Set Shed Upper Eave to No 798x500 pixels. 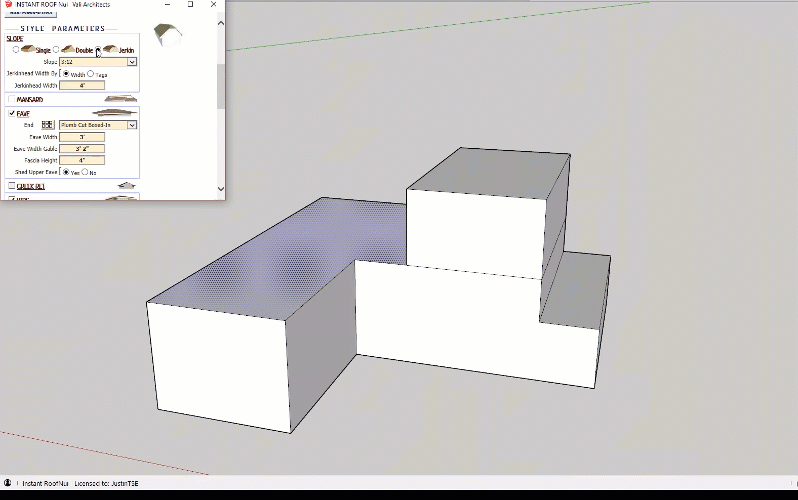(85, 172)
